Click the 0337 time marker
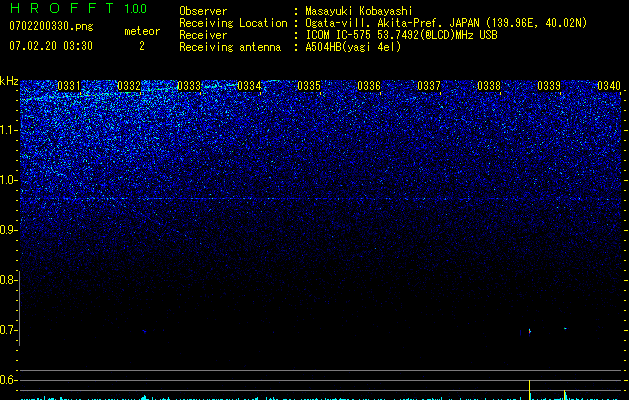This screenshot has height=400, width=629. (x=429, y=86)
